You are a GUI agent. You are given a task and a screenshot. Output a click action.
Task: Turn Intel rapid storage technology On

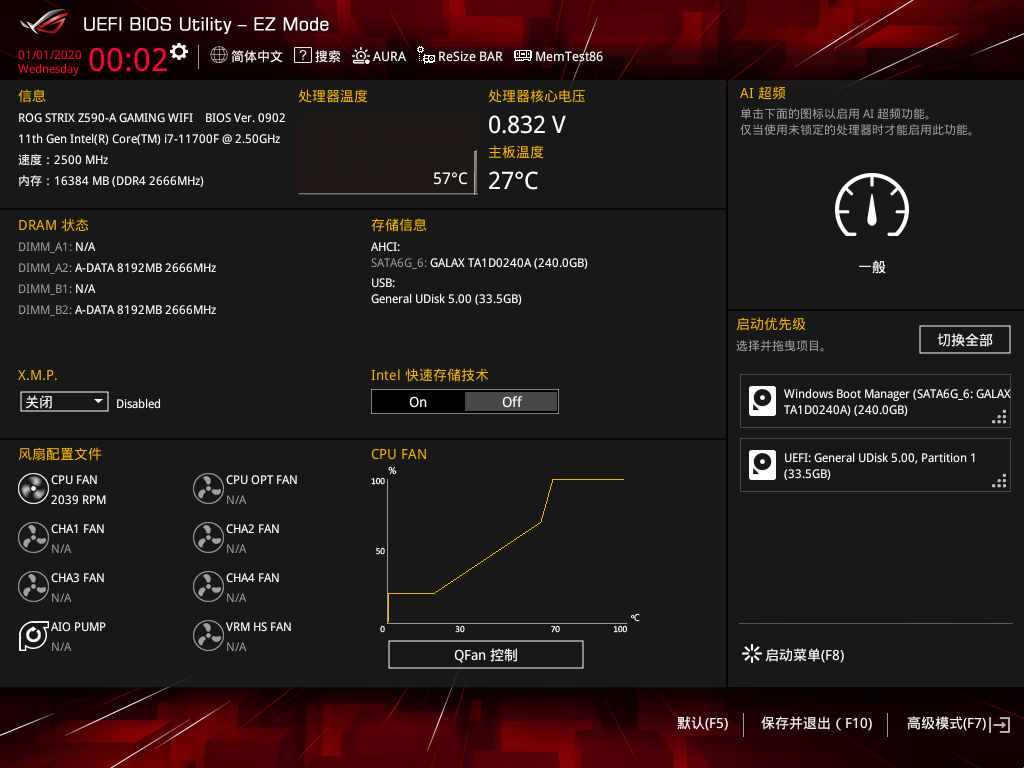point(418,402)
